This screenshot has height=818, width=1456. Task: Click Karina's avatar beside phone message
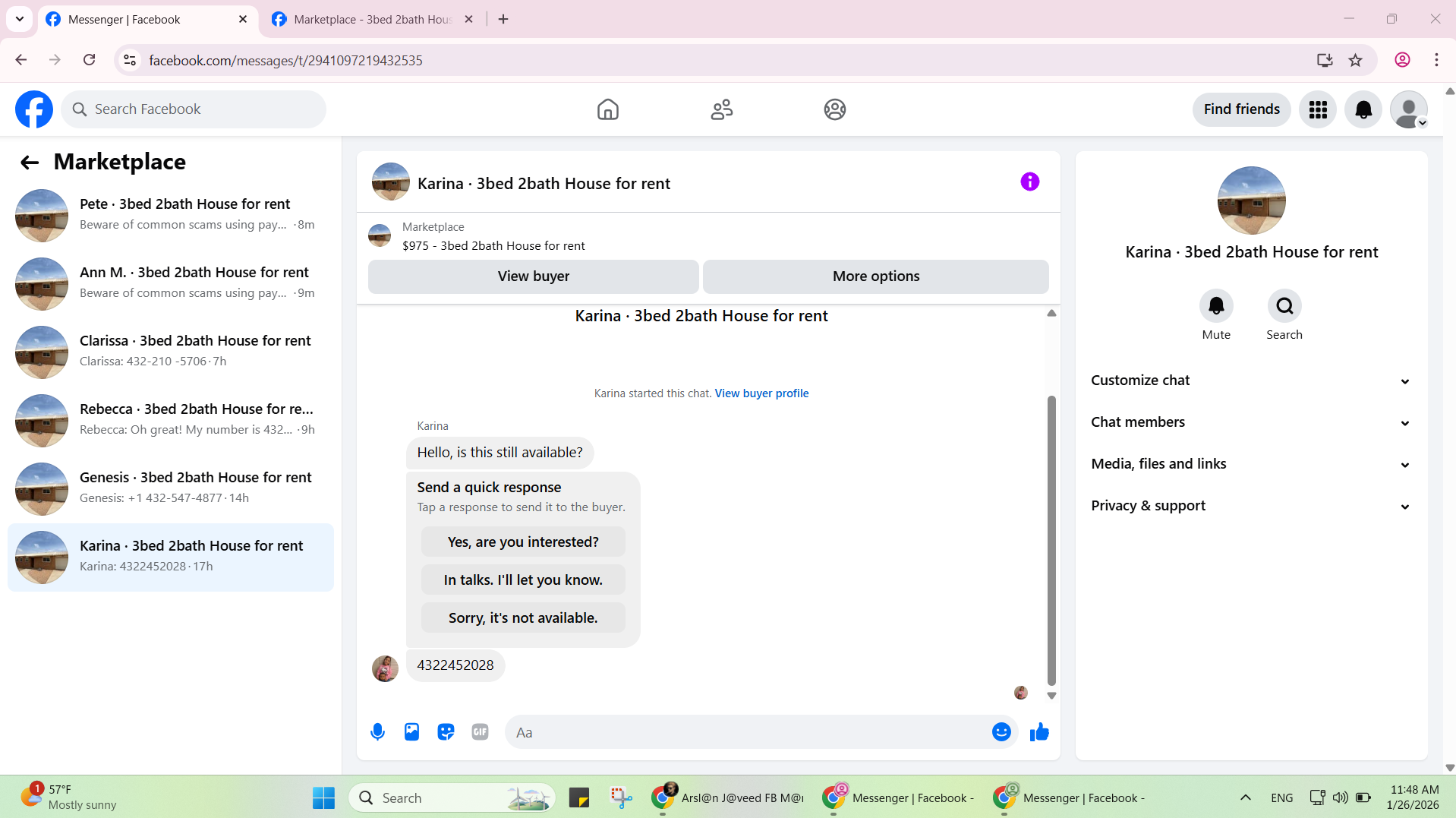pyautogui.click(x=385, y=668)
